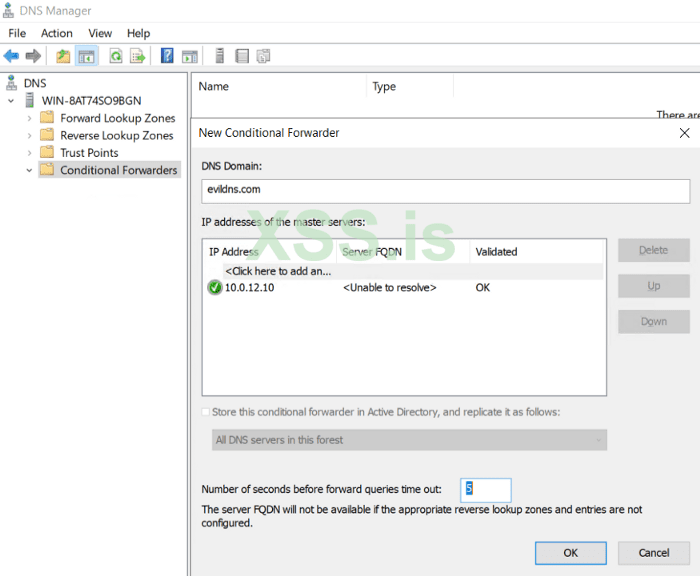Collapse the WIN-8AT74SO9BGN server node
Viewport: 700px width, 576px height.
click(11, 101)
